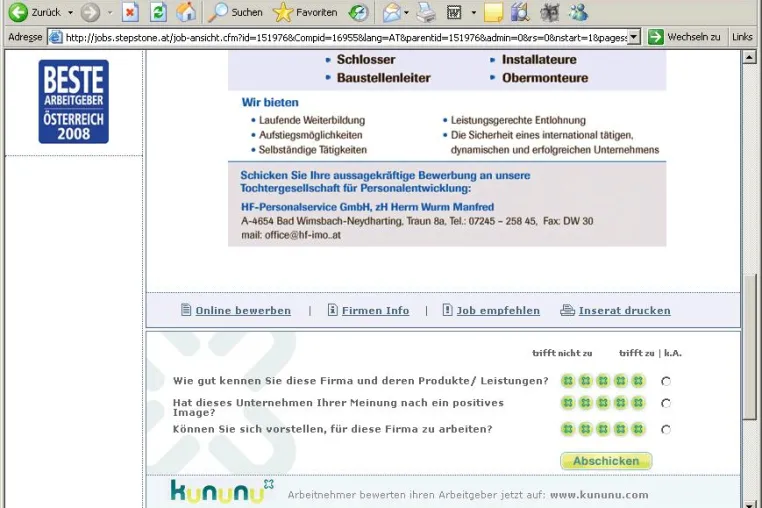
Task: Click Installateure job title text
Action: click(539, 60)
